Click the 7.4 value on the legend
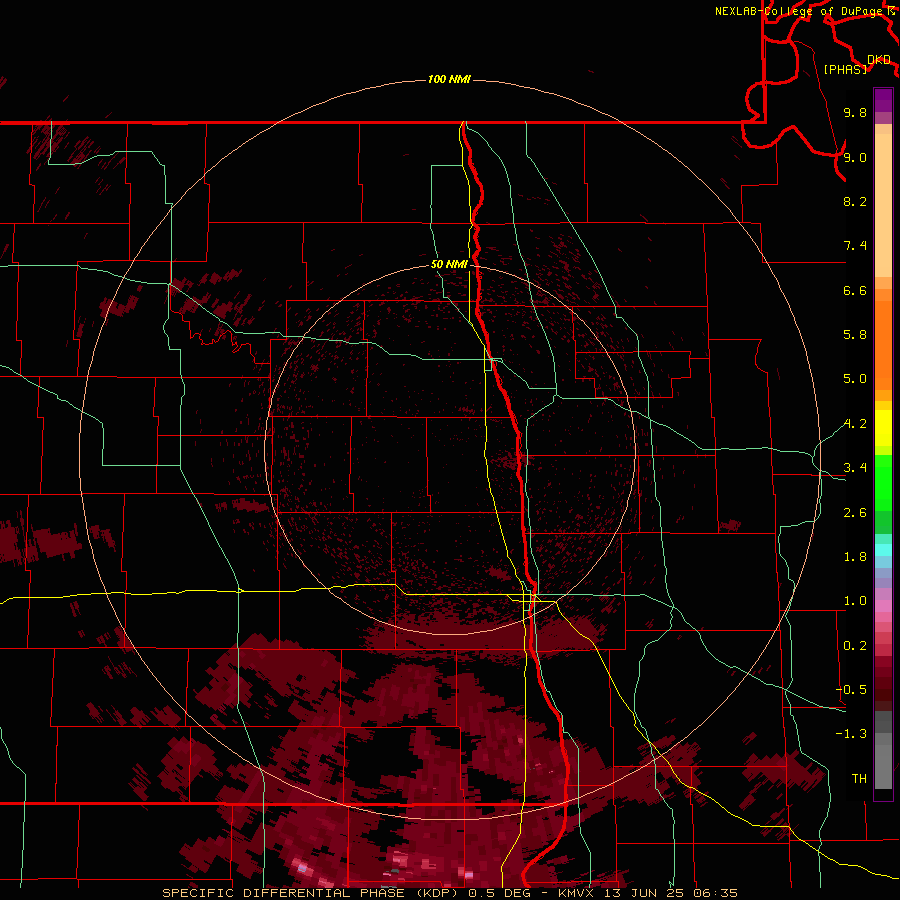The height and width of the screenshot is (900, 900). 855,246
